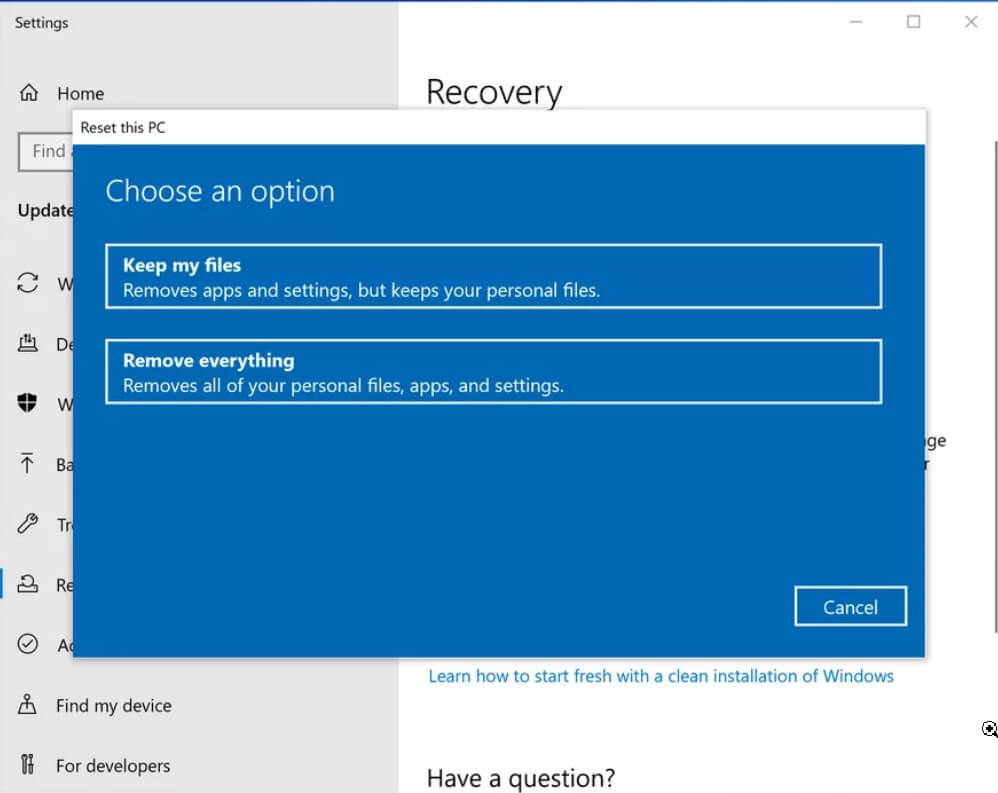The image size is (998, 793).
Task: Click the zoom magnifier icon at bottom right
Action: click(990, 729)
